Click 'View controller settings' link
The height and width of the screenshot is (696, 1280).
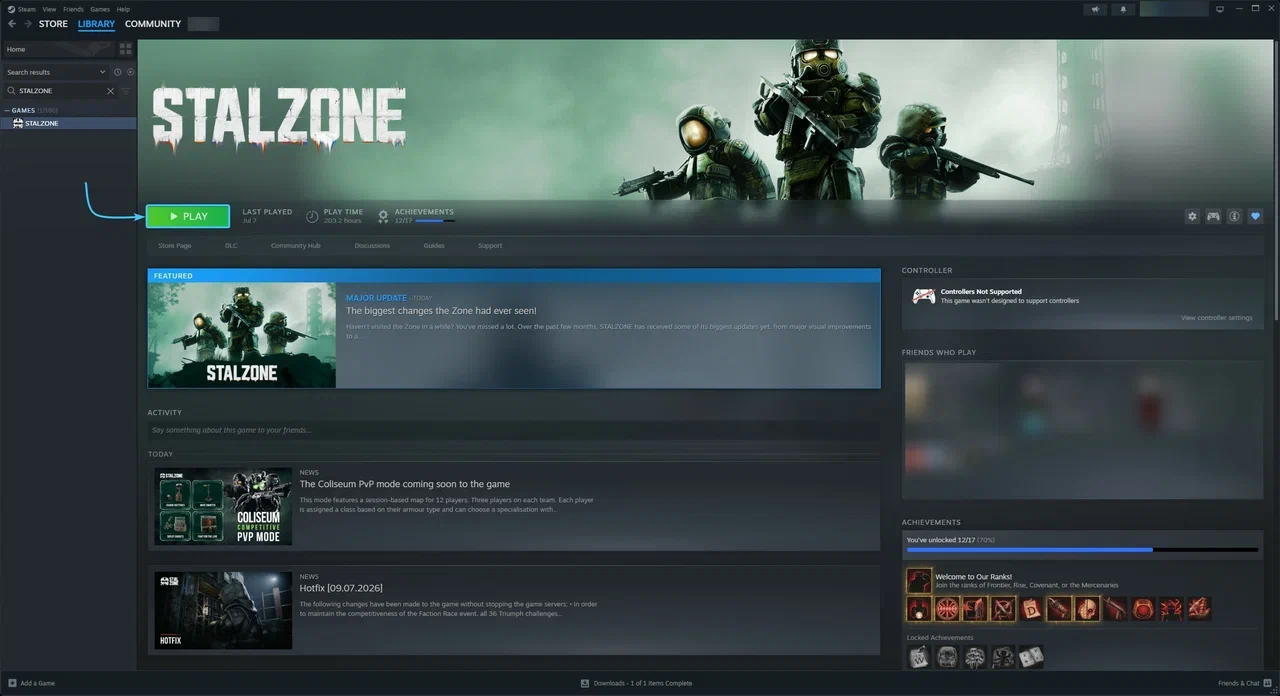(x=1216, y=318)
